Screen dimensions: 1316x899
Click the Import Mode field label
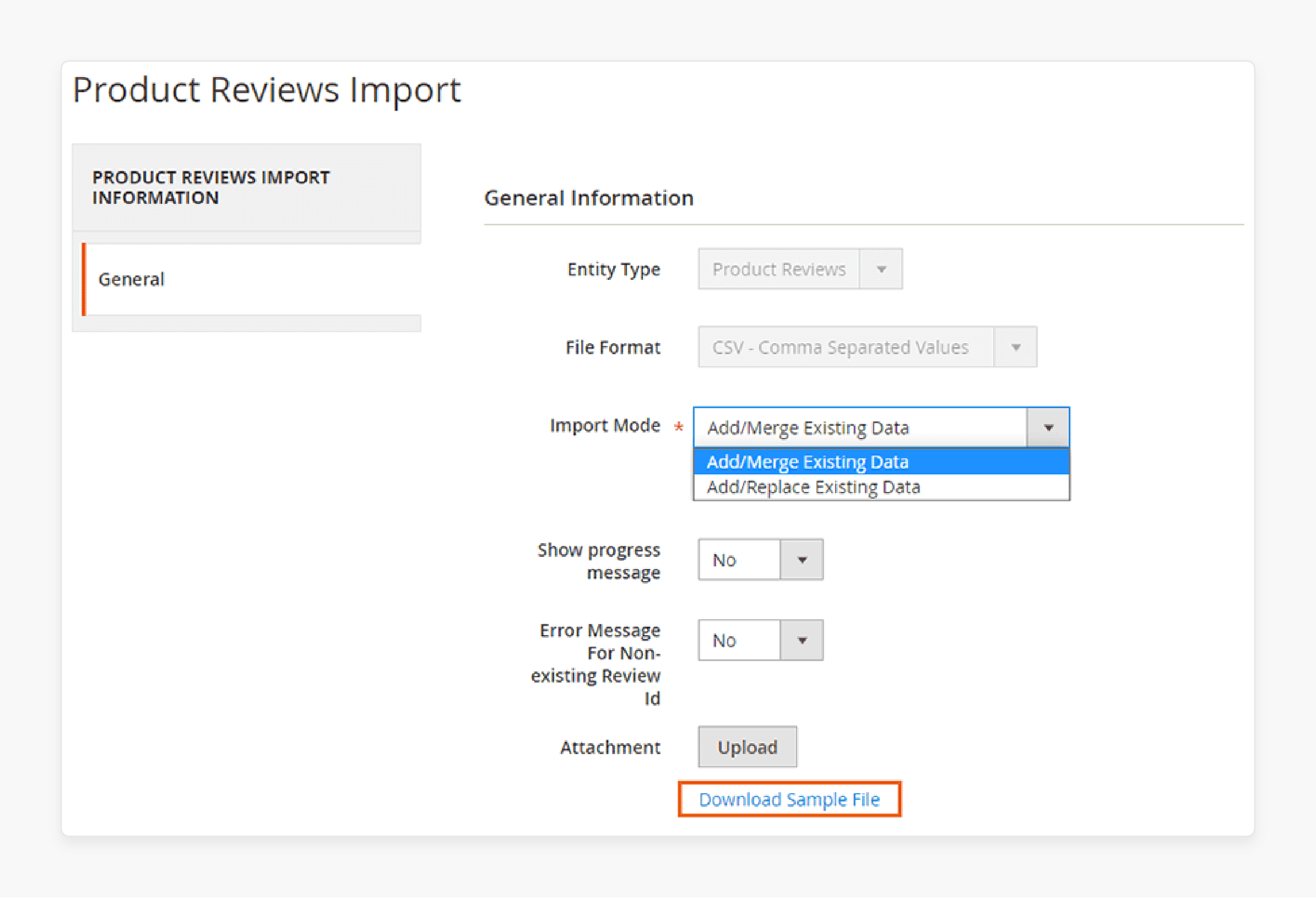click(x=605, y=426)
